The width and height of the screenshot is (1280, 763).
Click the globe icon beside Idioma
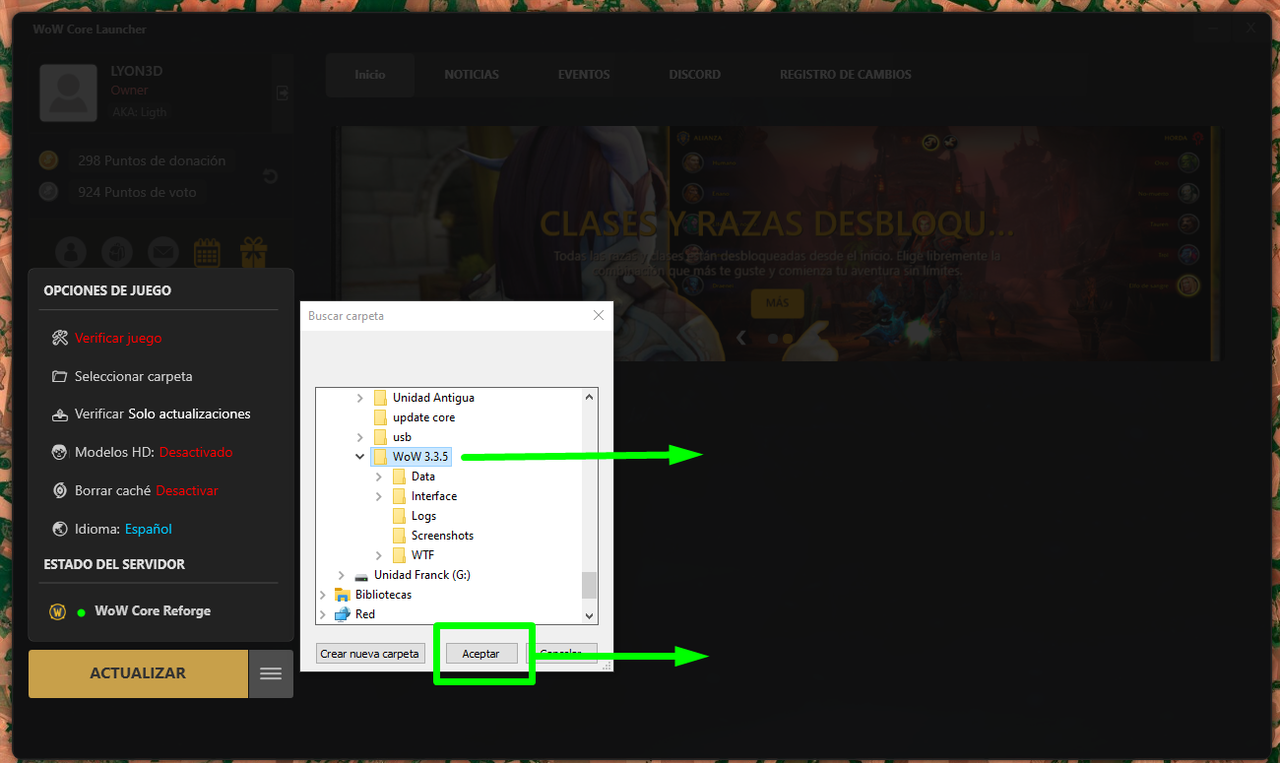[x=59, y=528]
